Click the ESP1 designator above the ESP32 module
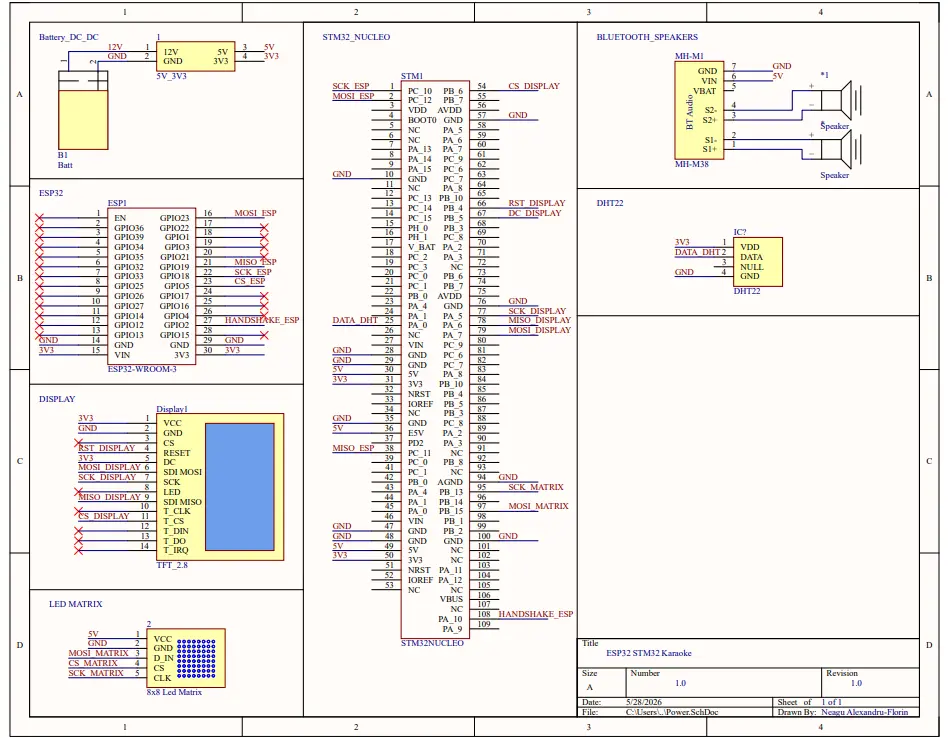The height and width of the screenshot is (738, 948). tap(117, 203)
